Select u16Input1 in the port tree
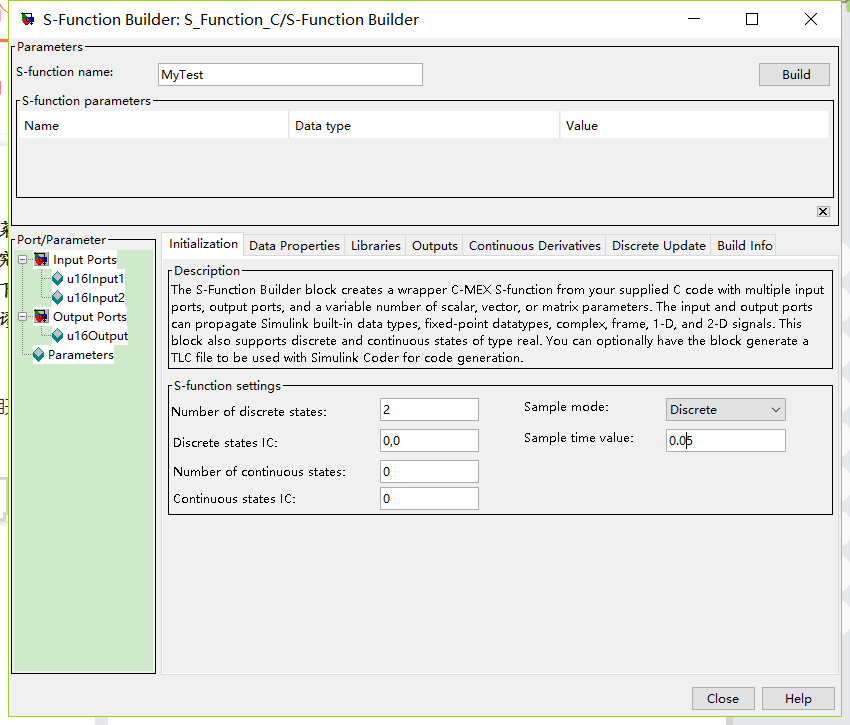 point(95,279)
